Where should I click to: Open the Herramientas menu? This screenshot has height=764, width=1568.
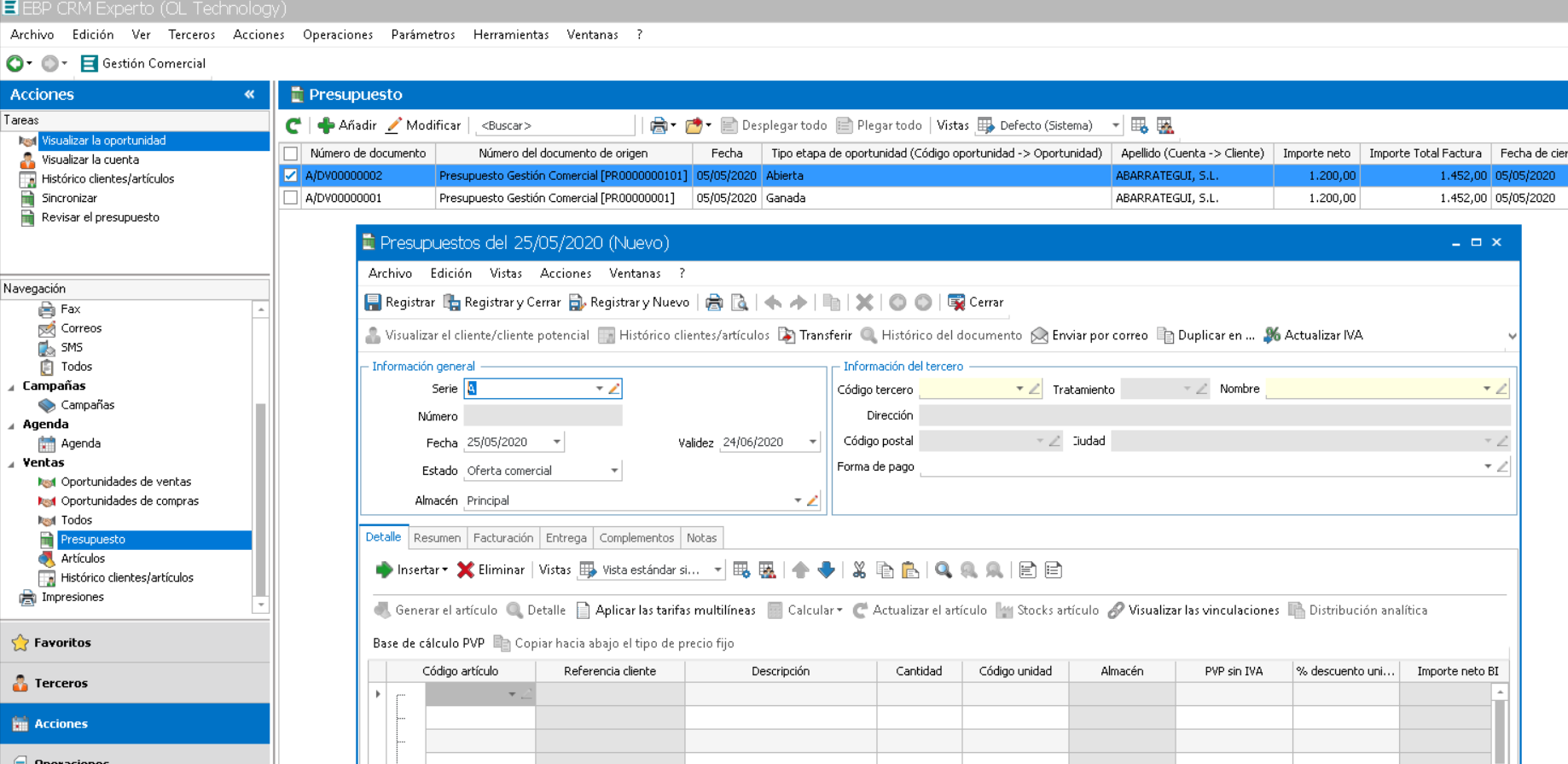pyautogui.click(x=511, y=35)
